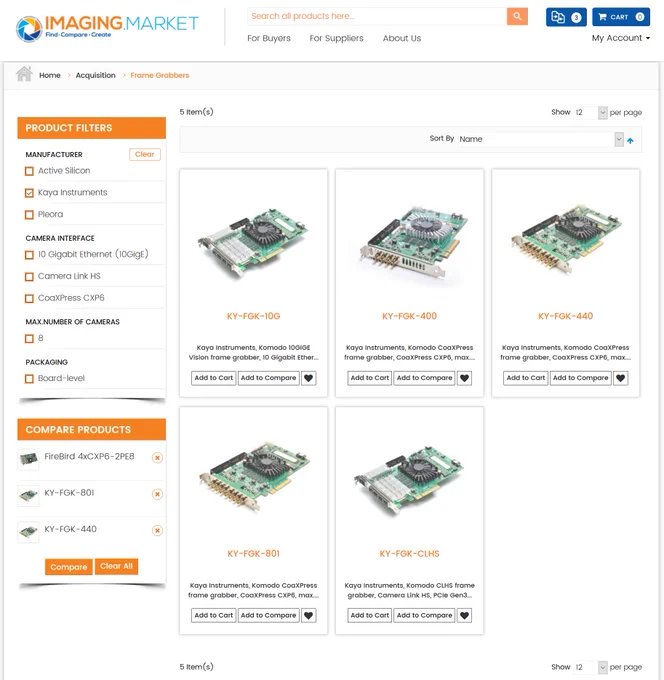
Task: Open the KY-FGK-CLHS product title
Action: point(409,554)
